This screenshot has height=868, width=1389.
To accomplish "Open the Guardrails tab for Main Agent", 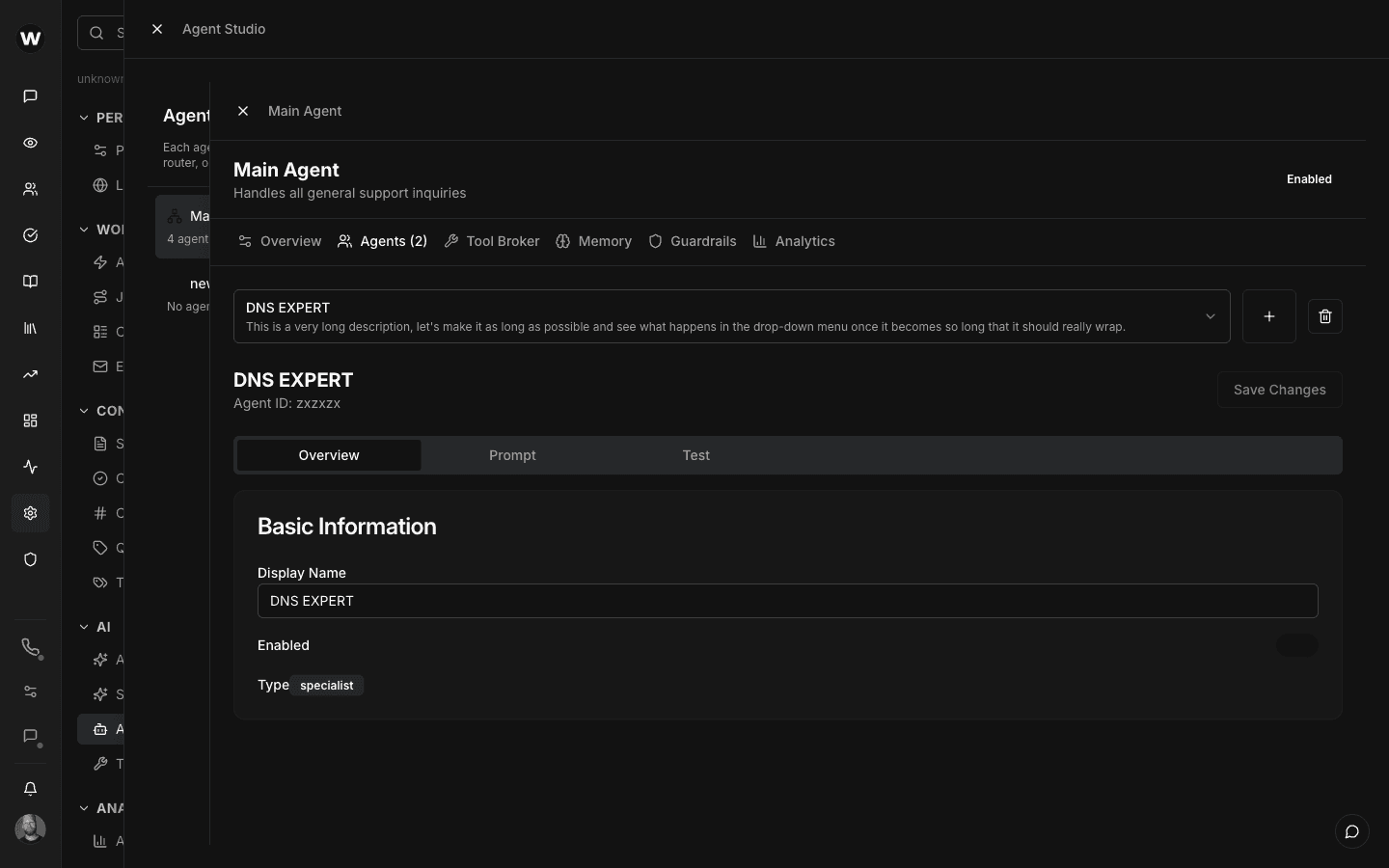I will point(693,241).
